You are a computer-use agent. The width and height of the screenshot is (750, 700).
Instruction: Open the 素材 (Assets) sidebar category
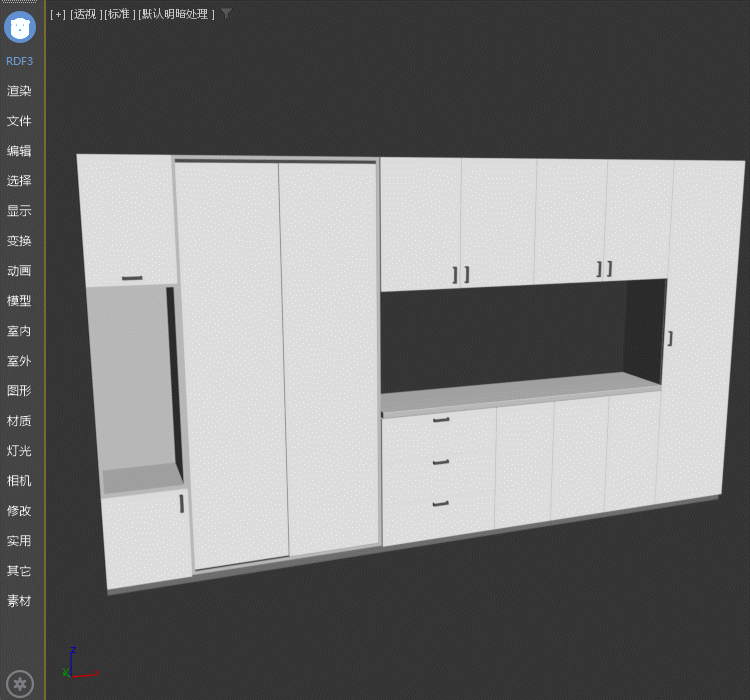coord(20,601)
